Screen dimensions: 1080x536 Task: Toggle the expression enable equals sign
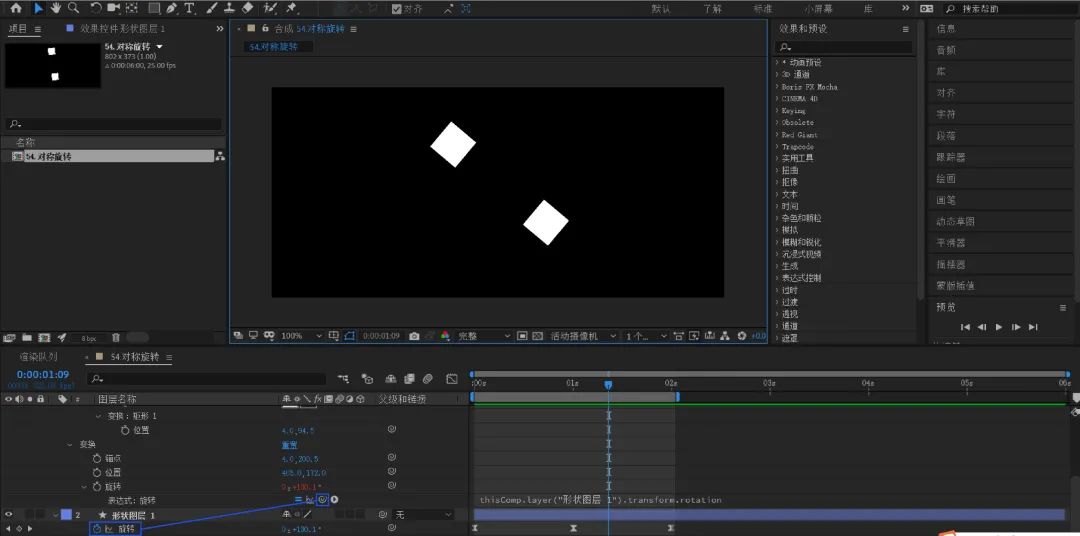tap(298, 499)
